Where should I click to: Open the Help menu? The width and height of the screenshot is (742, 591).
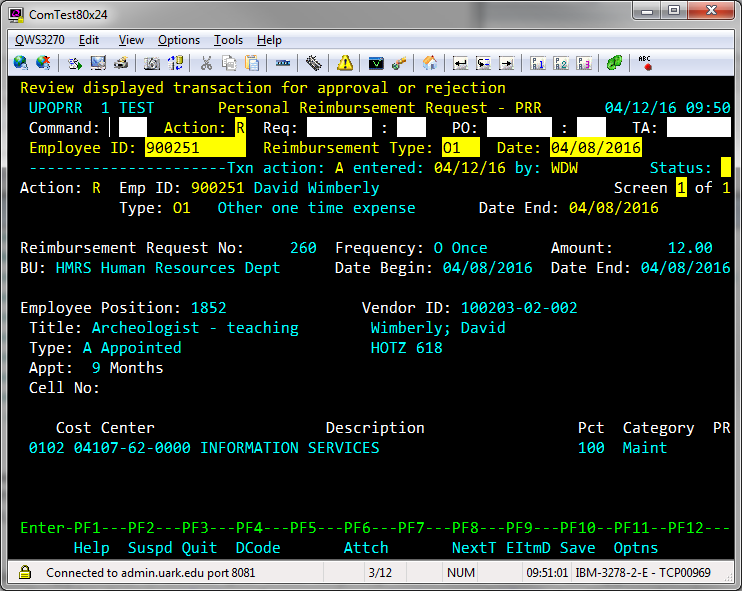(x=270, y=40)
